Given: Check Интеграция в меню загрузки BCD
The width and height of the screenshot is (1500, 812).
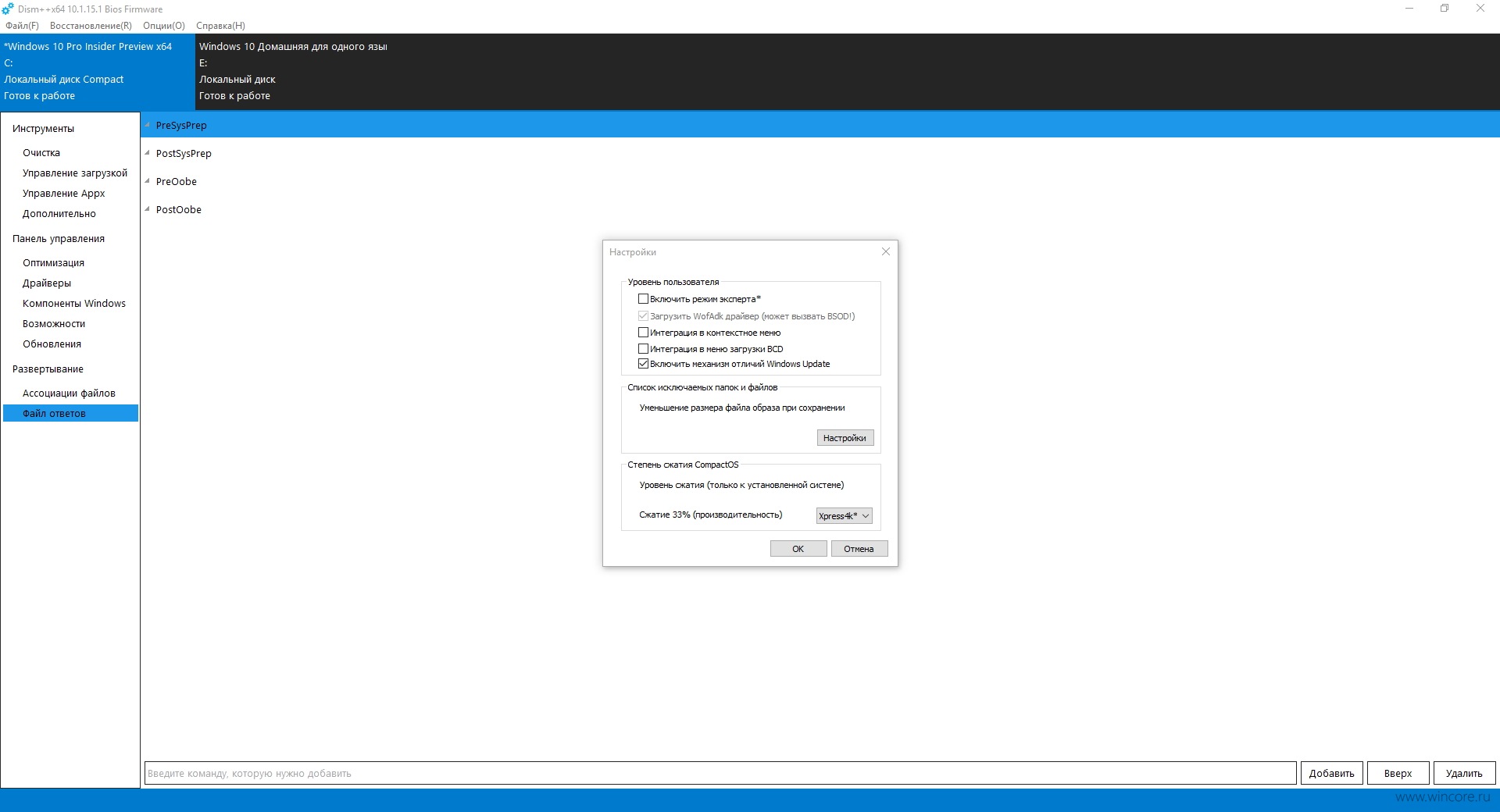Looking at the screenshot, I should pyautogui.click(x=643, y=349).
